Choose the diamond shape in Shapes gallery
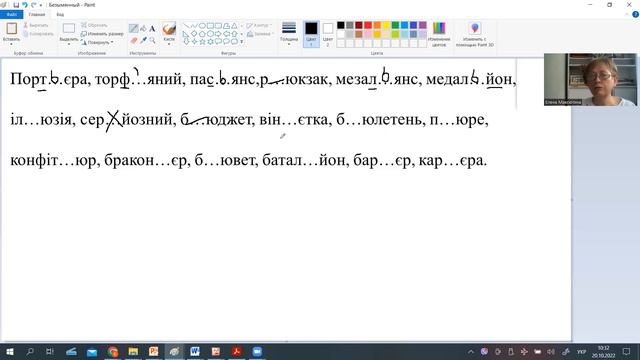 194,34
